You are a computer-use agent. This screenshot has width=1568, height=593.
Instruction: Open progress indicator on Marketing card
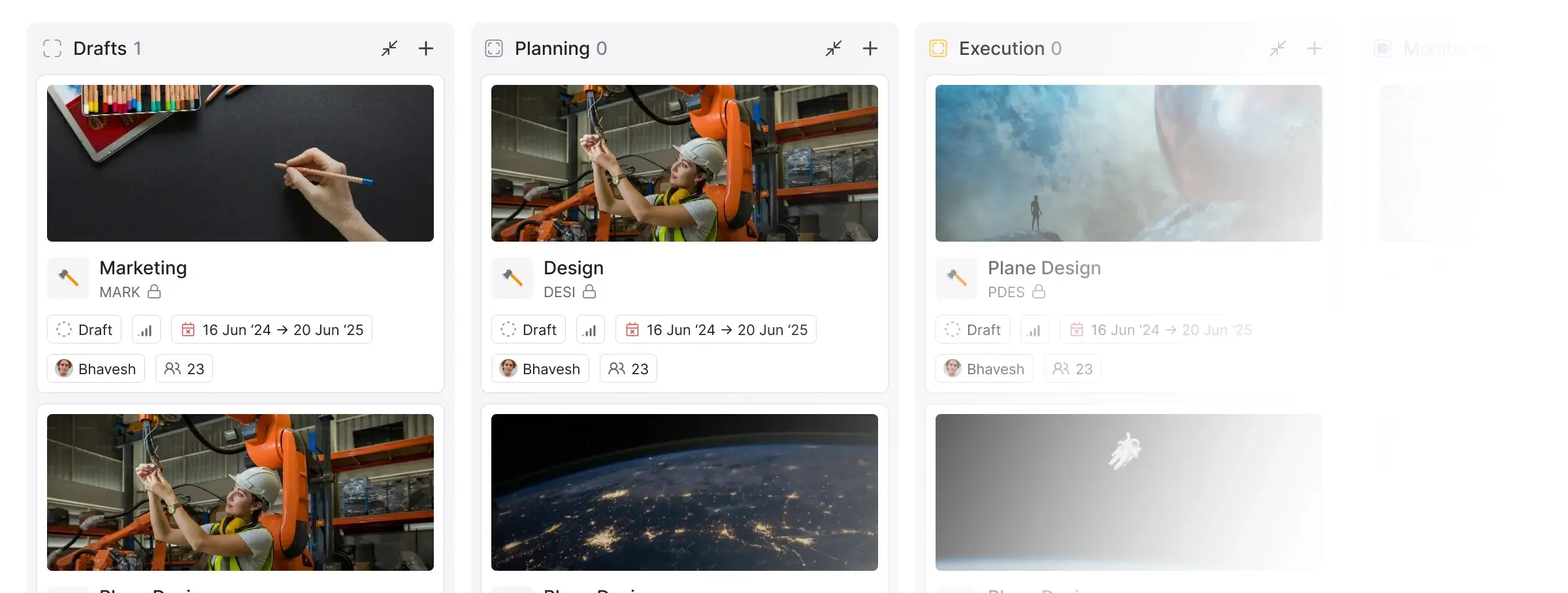coord(146,329)
